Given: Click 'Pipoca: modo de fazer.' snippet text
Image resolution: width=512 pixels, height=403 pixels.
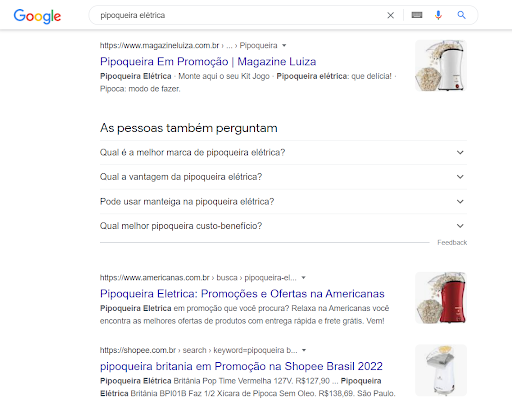Looking at the screenshot, I should pos(140,89).
